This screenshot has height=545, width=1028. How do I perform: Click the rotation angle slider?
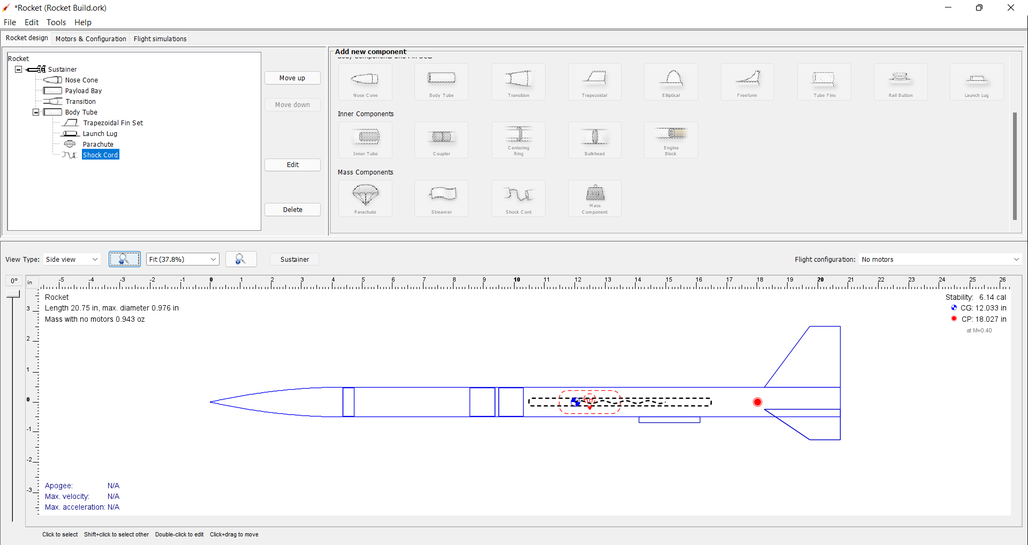click(x=14, y=400)
